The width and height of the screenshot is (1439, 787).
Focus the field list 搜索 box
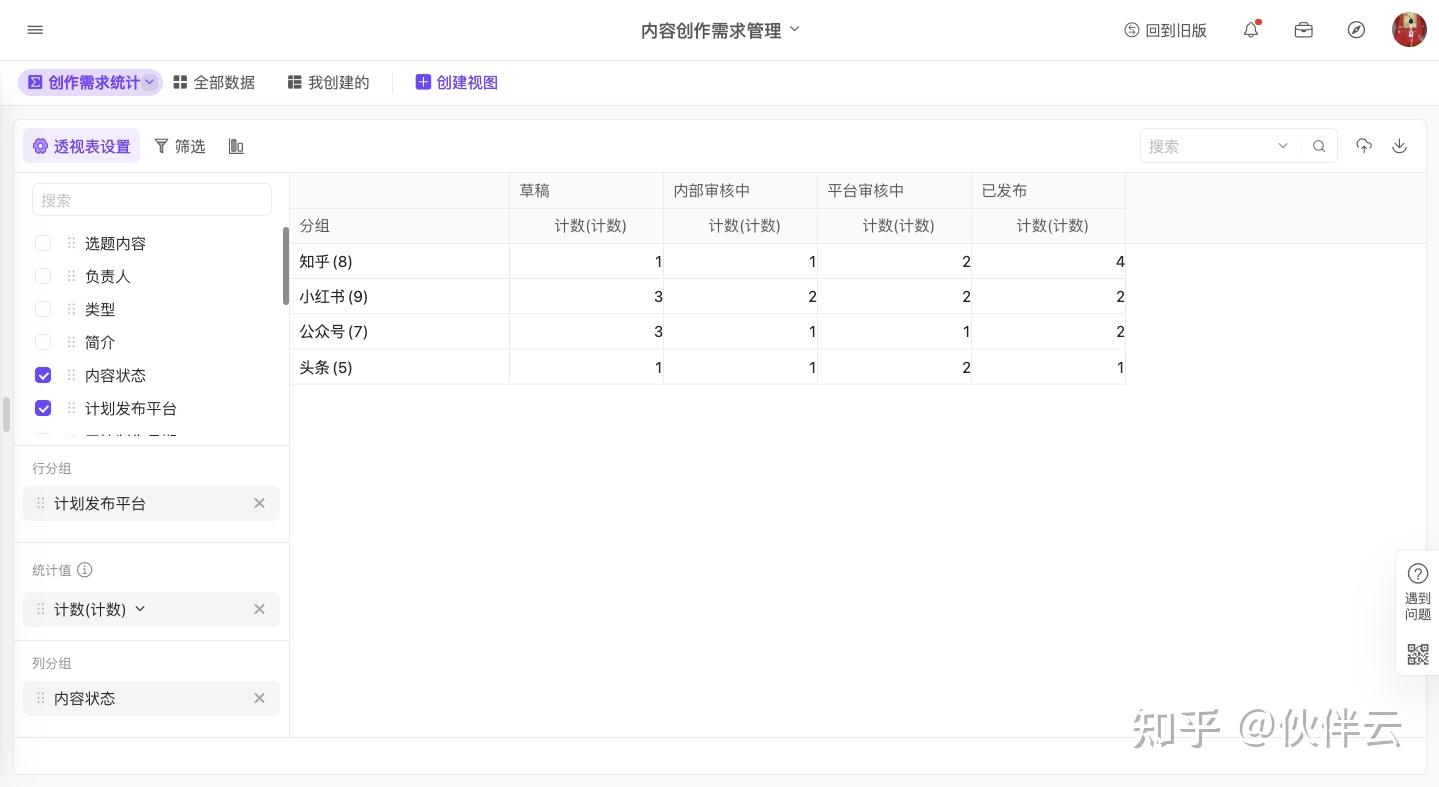click(152, 200)
